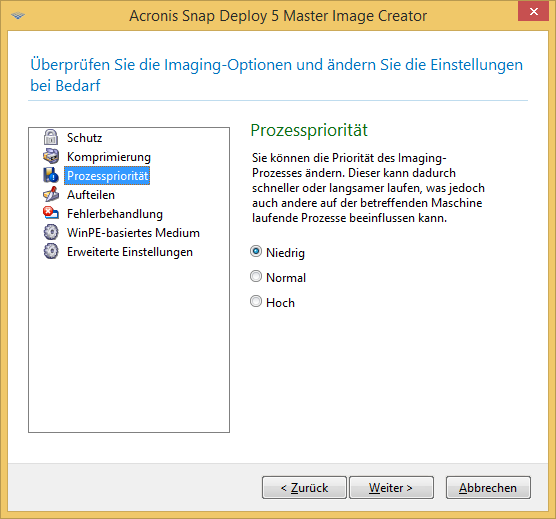The height and width of the screenshot is (519, 556).
Task: Open Erweiterte Einstellungen
Action: pyautogui.click(x=130, y=252)
